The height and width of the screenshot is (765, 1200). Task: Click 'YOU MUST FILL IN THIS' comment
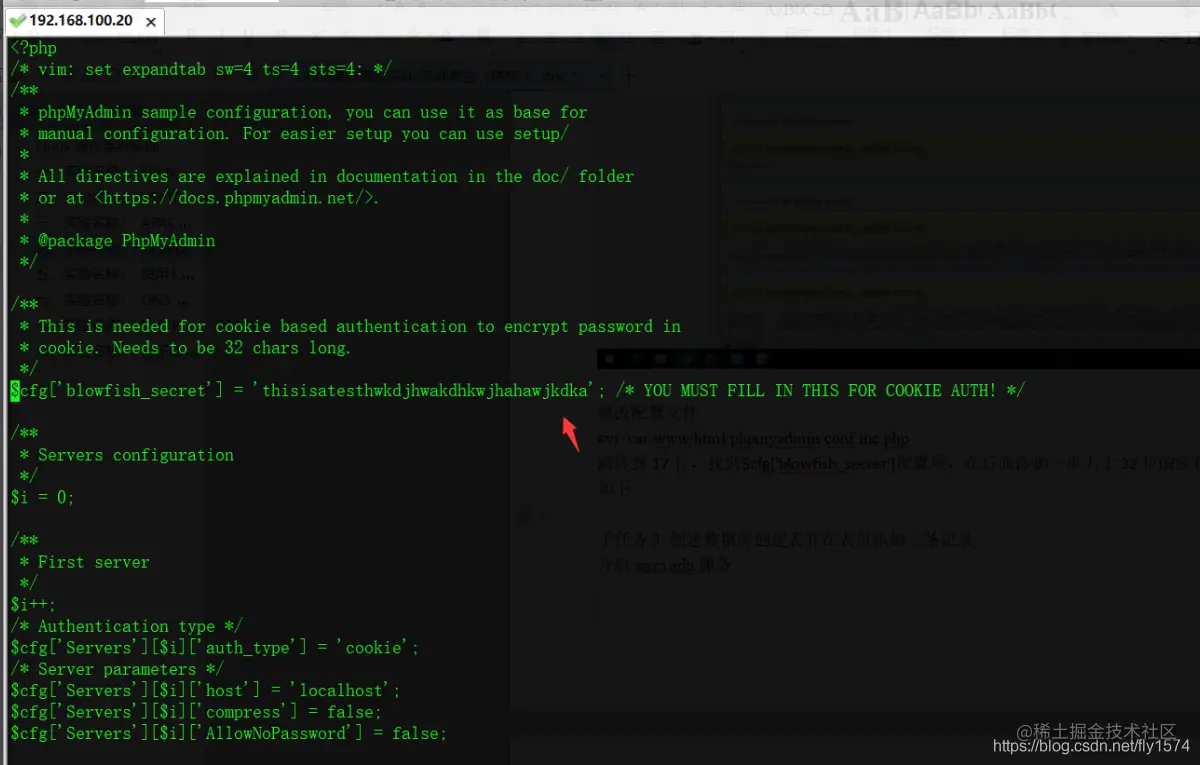(x=820, y=391)
